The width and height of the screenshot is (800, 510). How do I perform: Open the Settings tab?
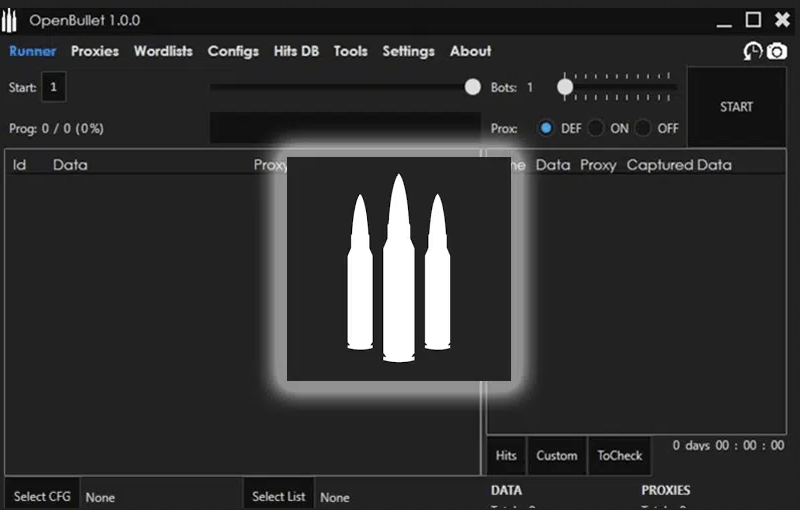[x=409, y=52]
